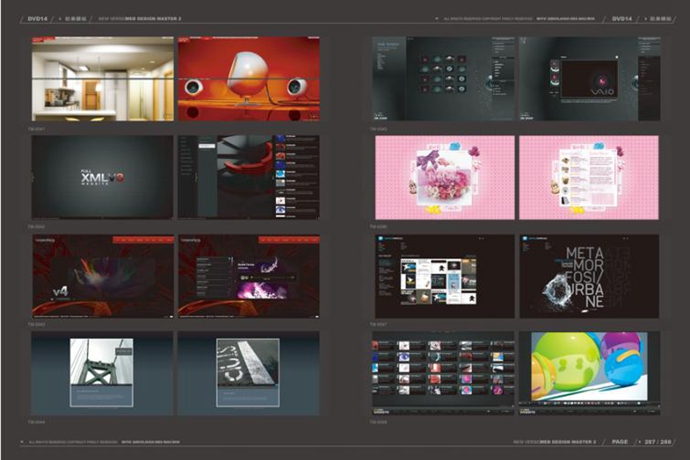Open the v4 dark red template thumbnail
The height and width of the screenshot is (460, 690).
(x=103, y=276)
